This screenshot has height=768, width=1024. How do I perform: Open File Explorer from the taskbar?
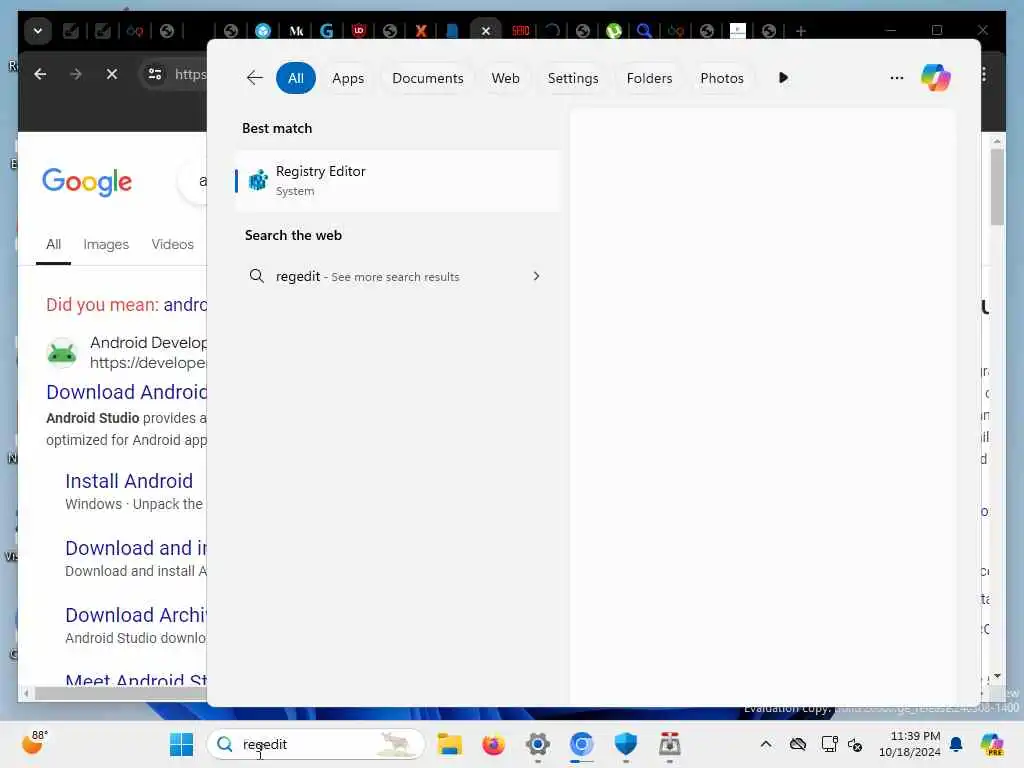pos(449,744)
